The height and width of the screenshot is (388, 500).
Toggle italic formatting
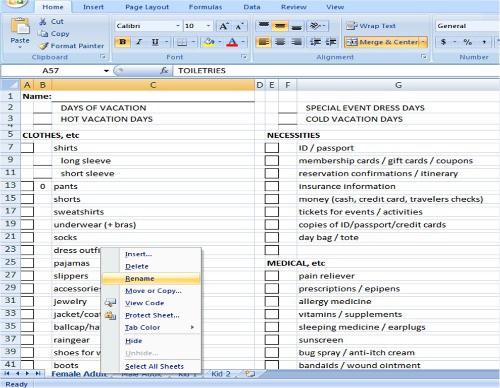point(139,42)
